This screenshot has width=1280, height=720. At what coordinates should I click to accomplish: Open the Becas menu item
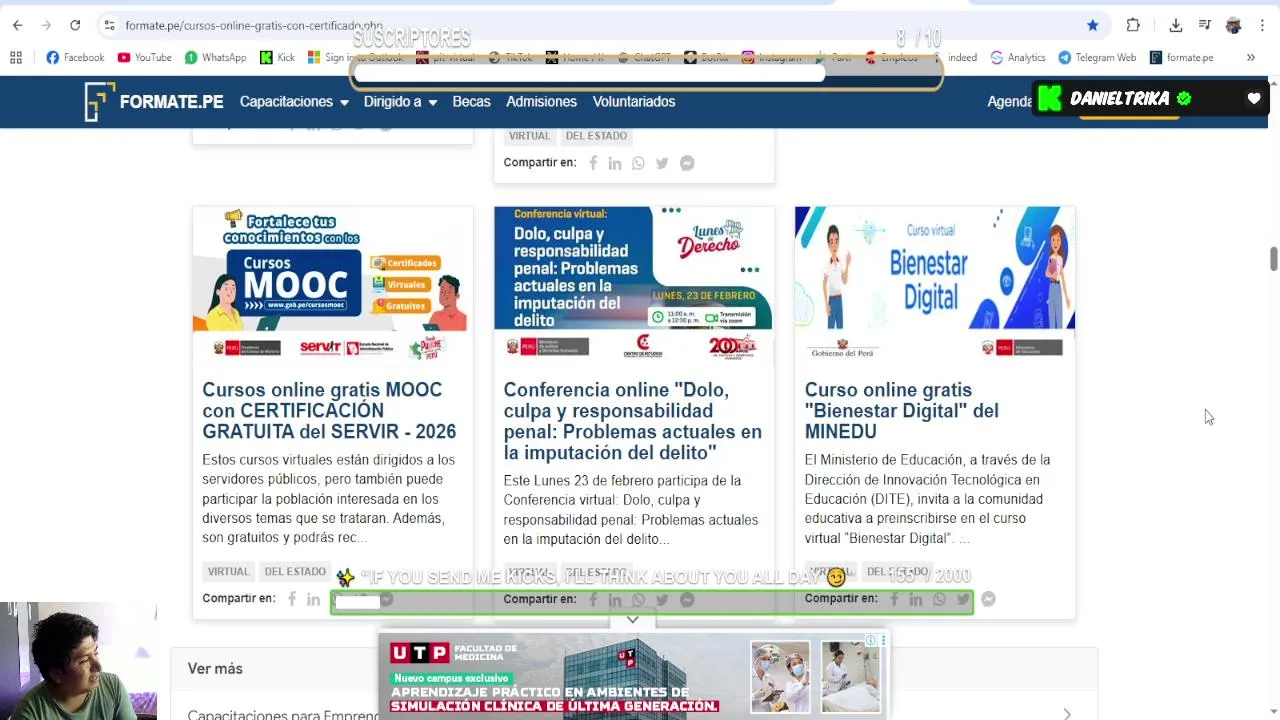(471, 102)
